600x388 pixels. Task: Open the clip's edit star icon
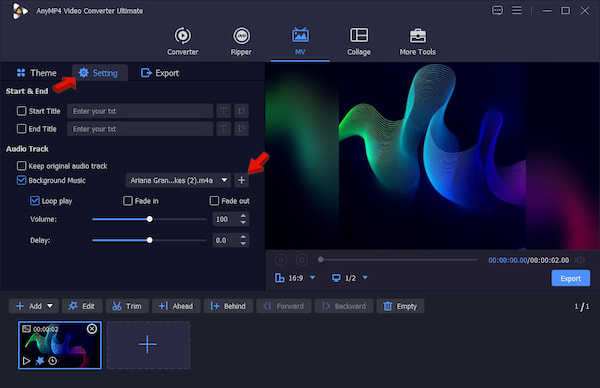[x=40, y=361]
